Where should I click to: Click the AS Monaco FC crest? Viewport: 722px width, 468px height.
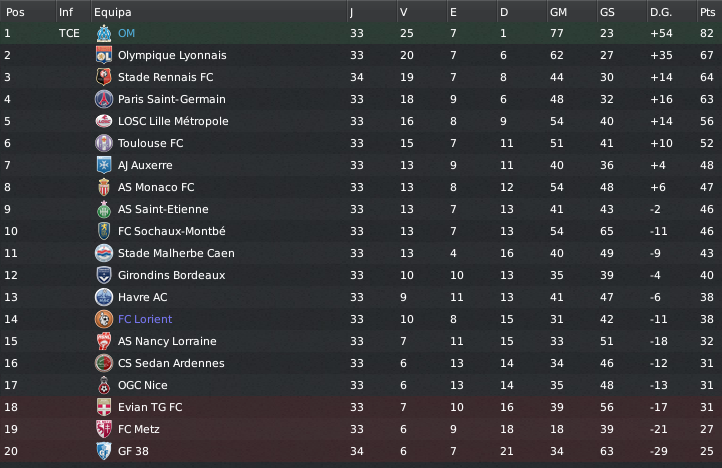click(103, 187)
